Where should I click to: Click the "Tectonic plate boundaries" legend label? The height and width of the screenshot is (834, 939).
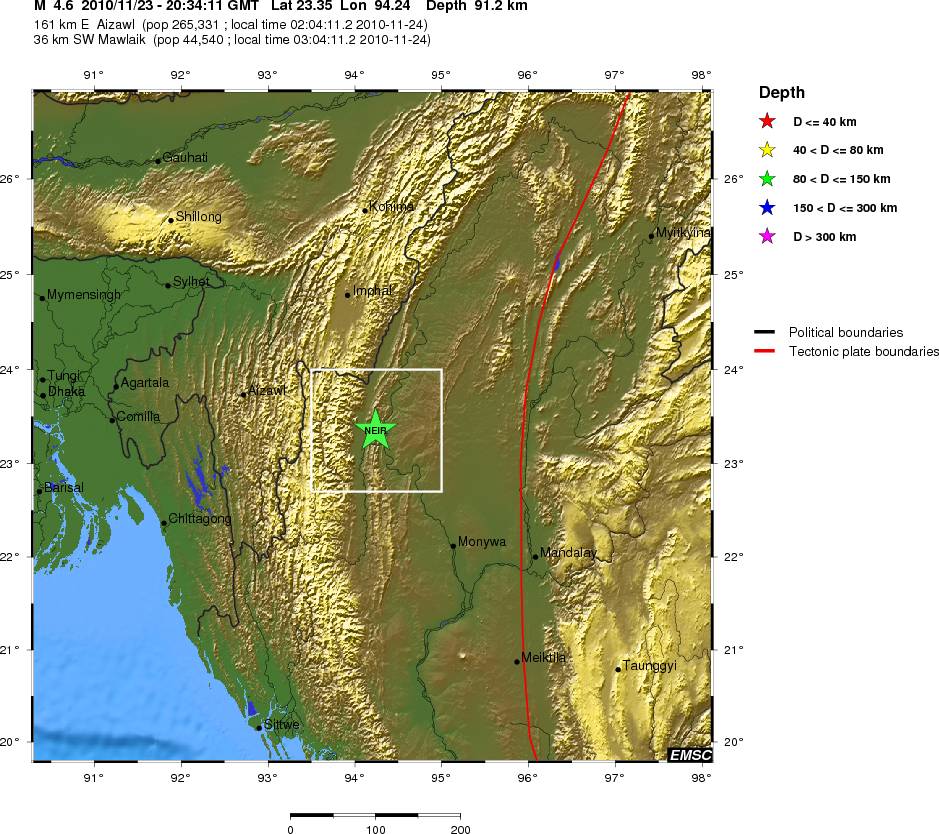pyautogui.click(x=864, y=351)
